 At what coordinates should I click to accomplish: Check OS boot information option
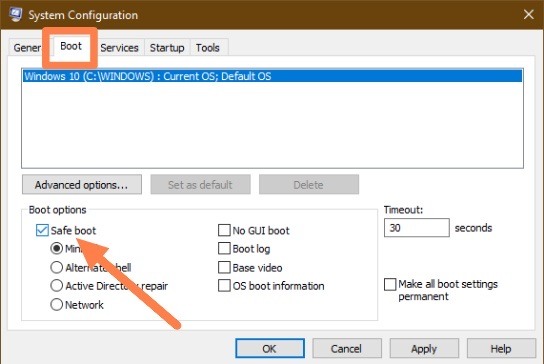click(x=224, y=286)
